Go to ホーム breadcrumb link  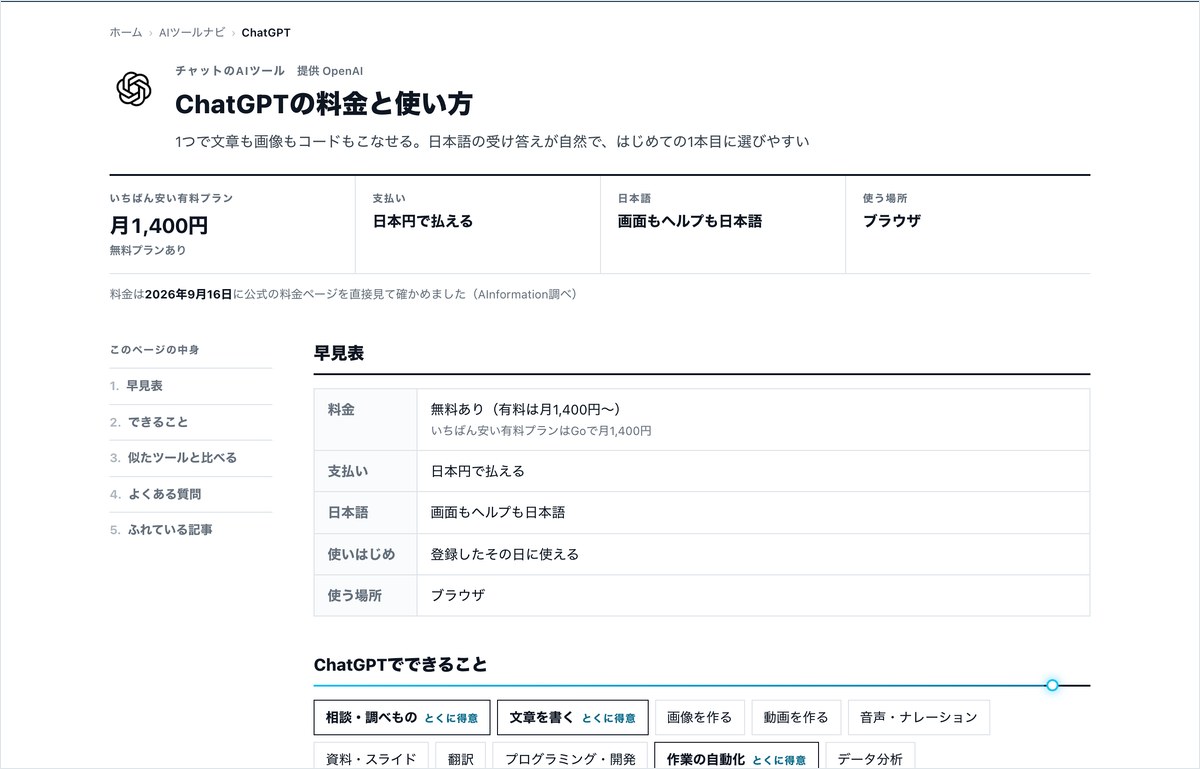click(126, 33)
